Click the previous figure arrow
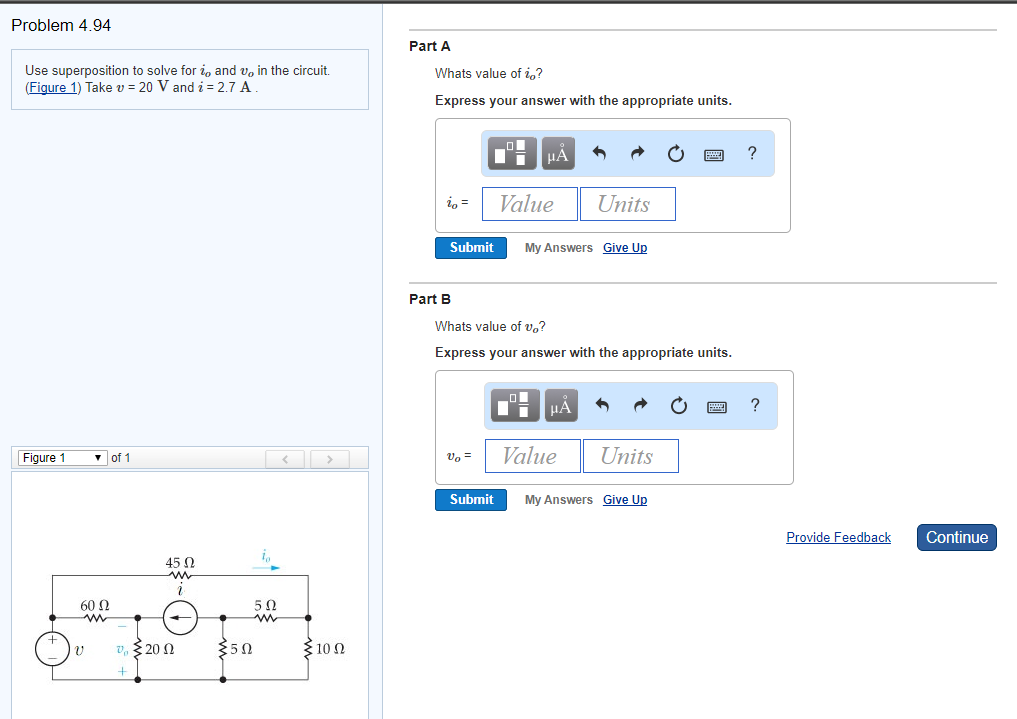The image size is (1017, 719). tap(285, 458)
